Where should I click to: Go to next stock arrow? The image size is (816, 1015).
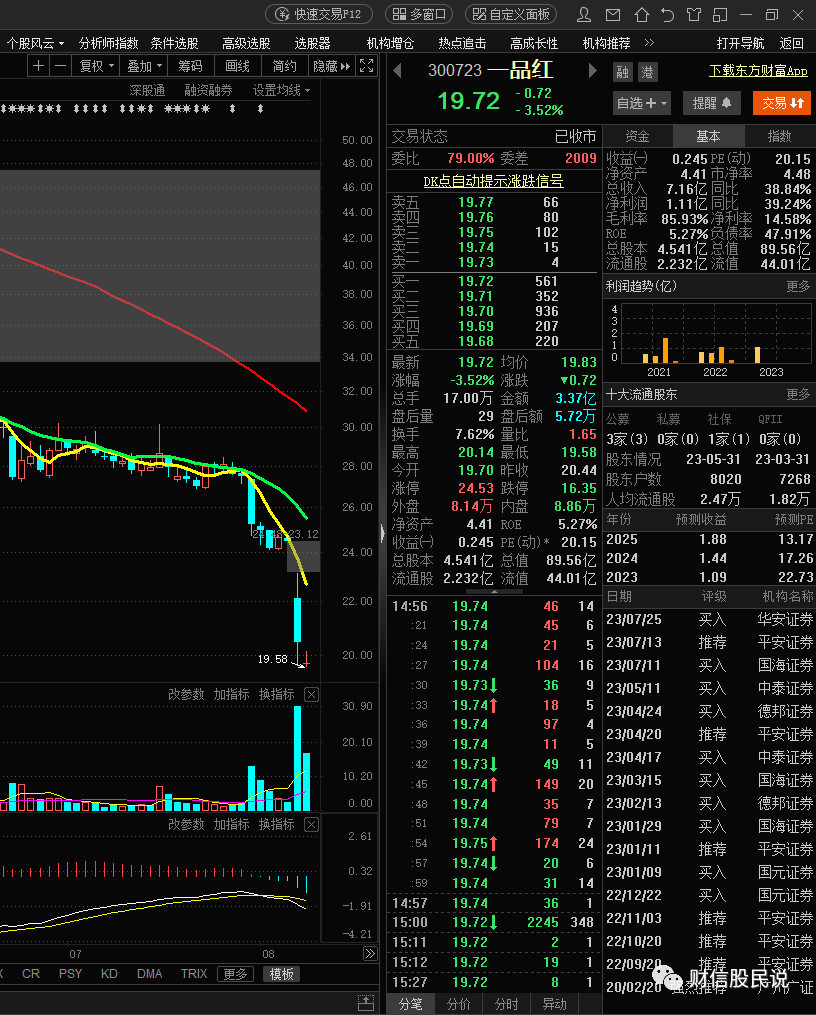[592, 70]
